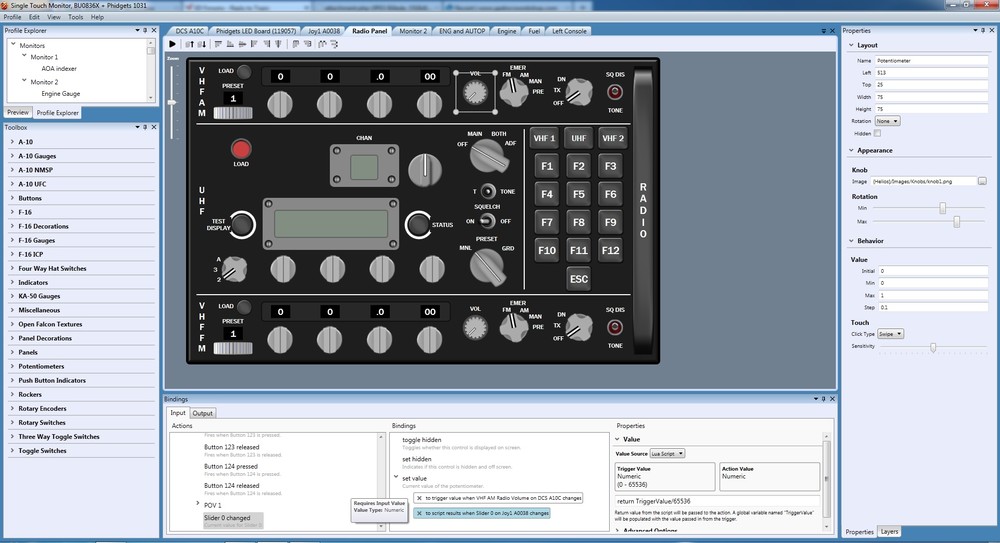Click the Play profile toolbar button

[172, 44]
